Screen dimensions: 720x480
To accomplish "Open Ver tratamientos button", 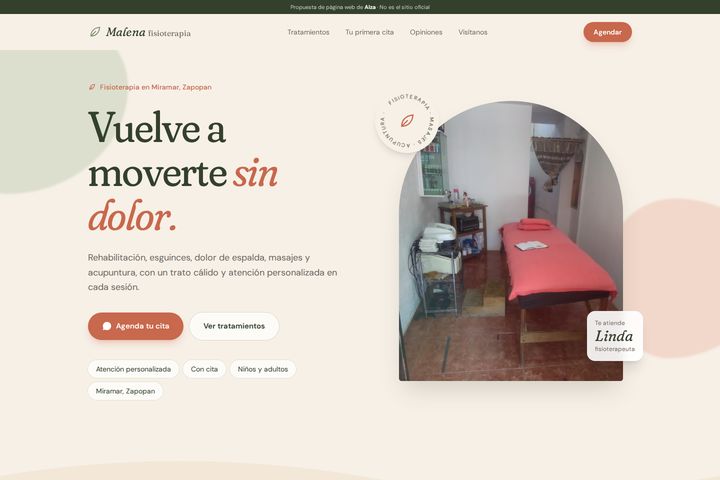I will (x=234, y=326).
